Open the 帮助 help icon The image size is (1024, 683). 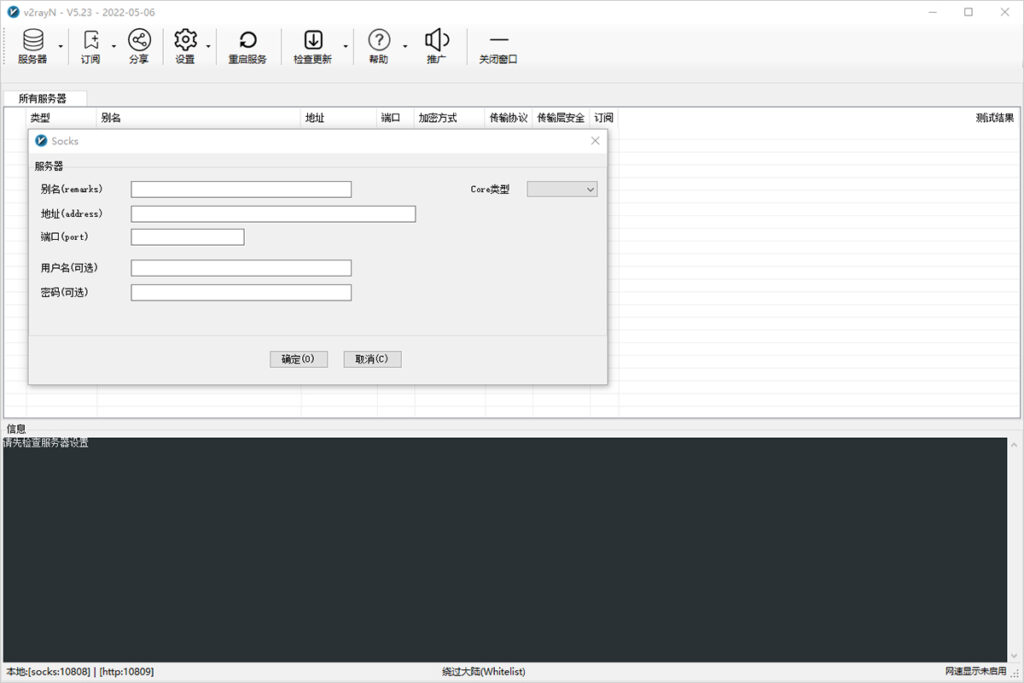tap(380, 40)
